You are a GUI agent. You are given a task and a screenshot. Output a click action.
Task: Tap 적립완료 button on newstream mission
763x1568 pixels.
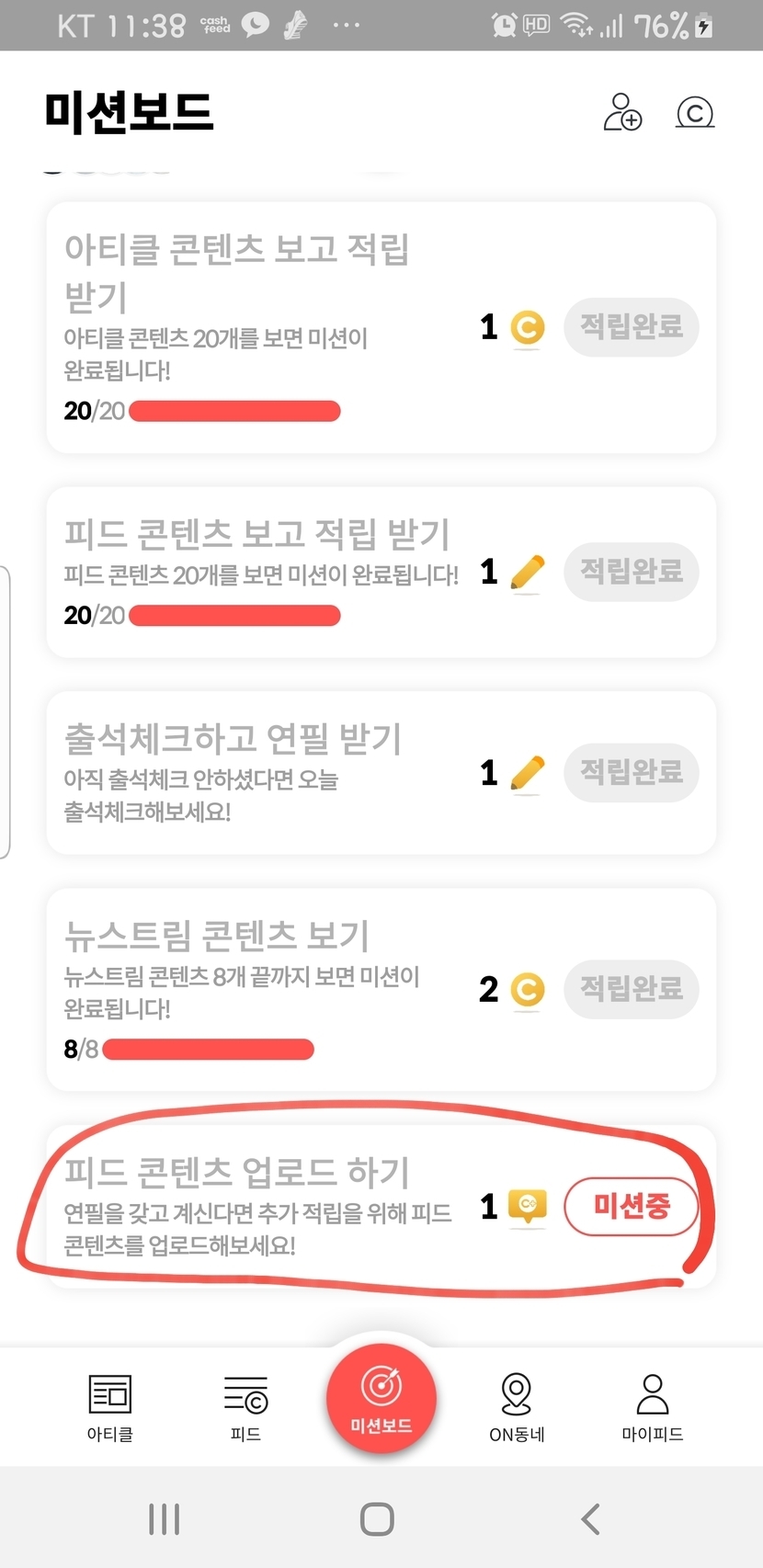tap(632, 989)
